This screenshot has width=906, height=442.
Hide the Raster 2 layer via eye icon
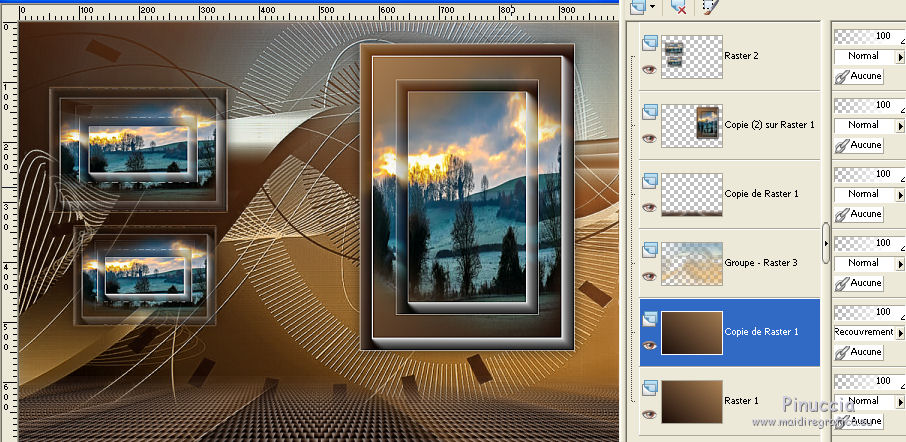pos(649,69)
